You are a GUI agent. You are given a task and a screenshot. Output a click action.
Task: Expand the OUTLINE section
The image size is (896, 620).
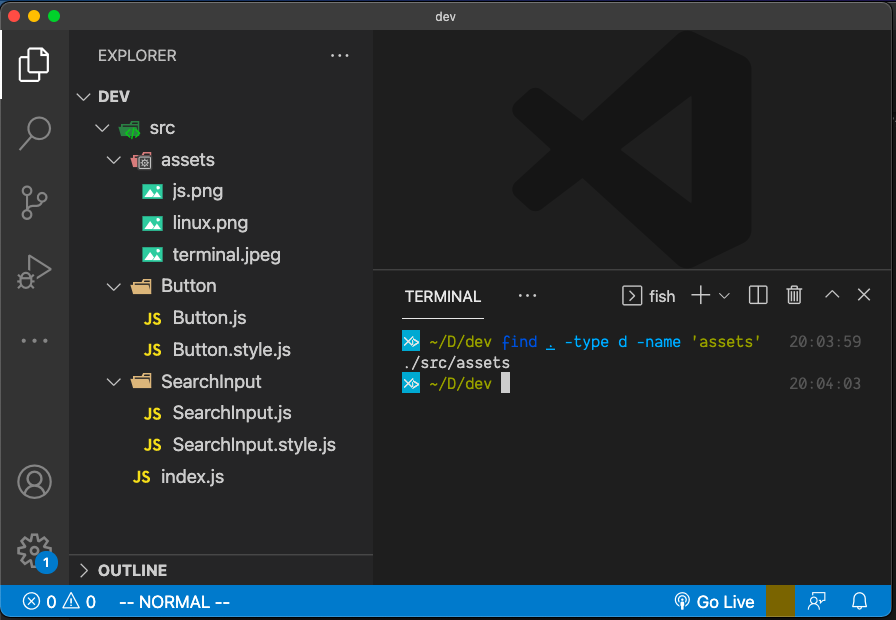(83, 570)
